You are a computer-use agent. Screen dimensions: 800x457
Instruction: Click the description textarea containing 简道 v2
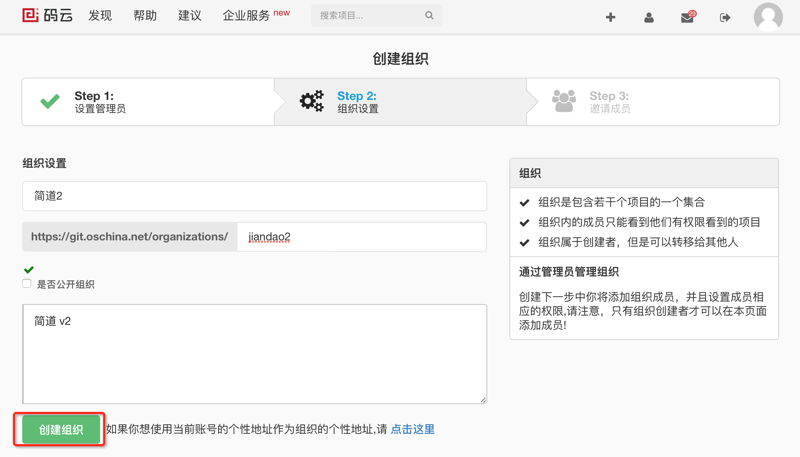[x=254, y=354]
